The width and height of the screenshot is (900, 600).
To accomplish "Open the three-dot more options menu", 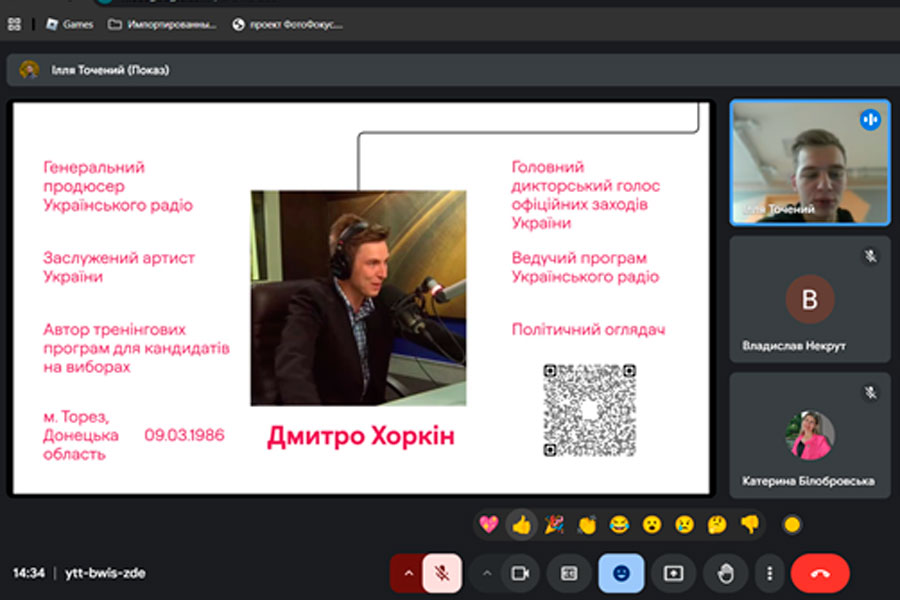I will (769, 573).
